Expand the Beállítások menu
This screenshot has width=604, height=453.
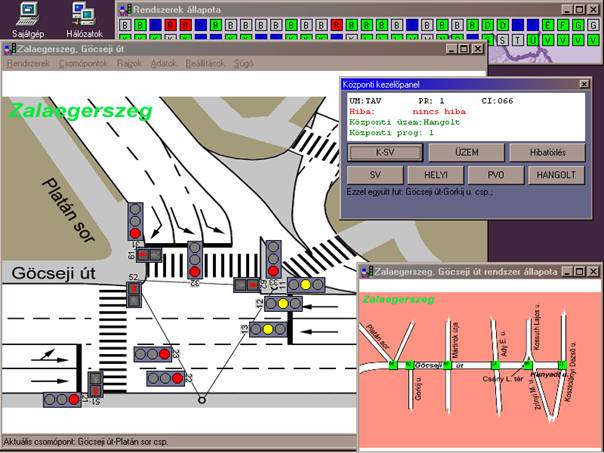coord(204,63)
